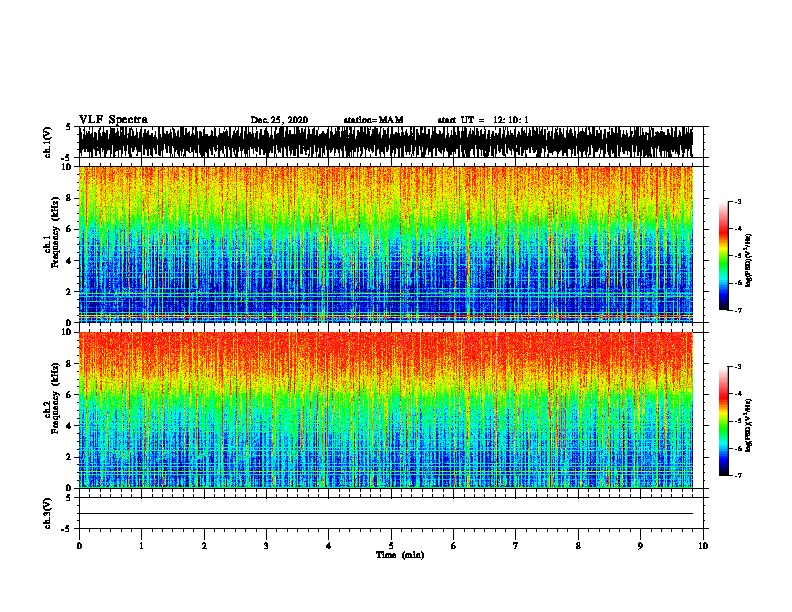Click inside the ch.2 spectrogram plot
Screen dimensions: 792x612
pyautogui.click(x=385, y=410)
